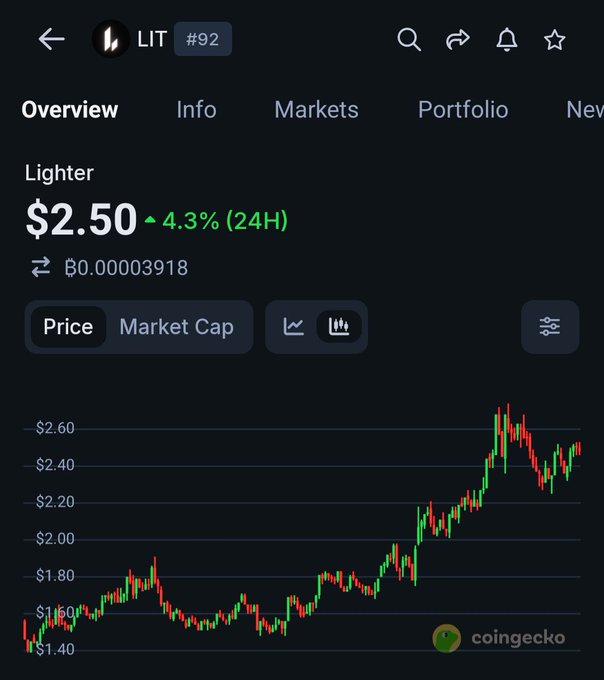604x680 pixels.
Task: Swap currency with the convert arrows icon
Action: pyautogui.click(x=41, y=267)
